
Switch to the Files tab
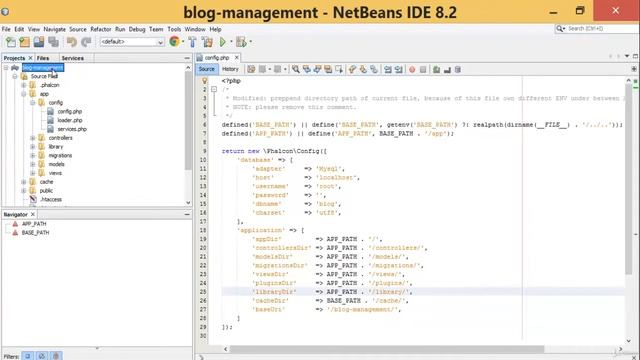[43, 58]
